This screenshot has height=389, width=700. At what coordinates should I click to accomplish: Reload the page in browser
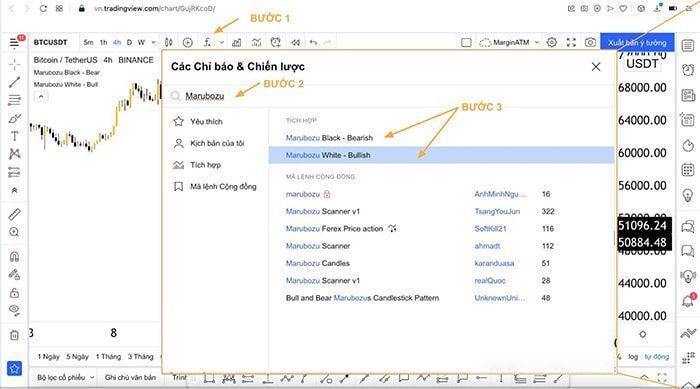[x=43, y=8]
